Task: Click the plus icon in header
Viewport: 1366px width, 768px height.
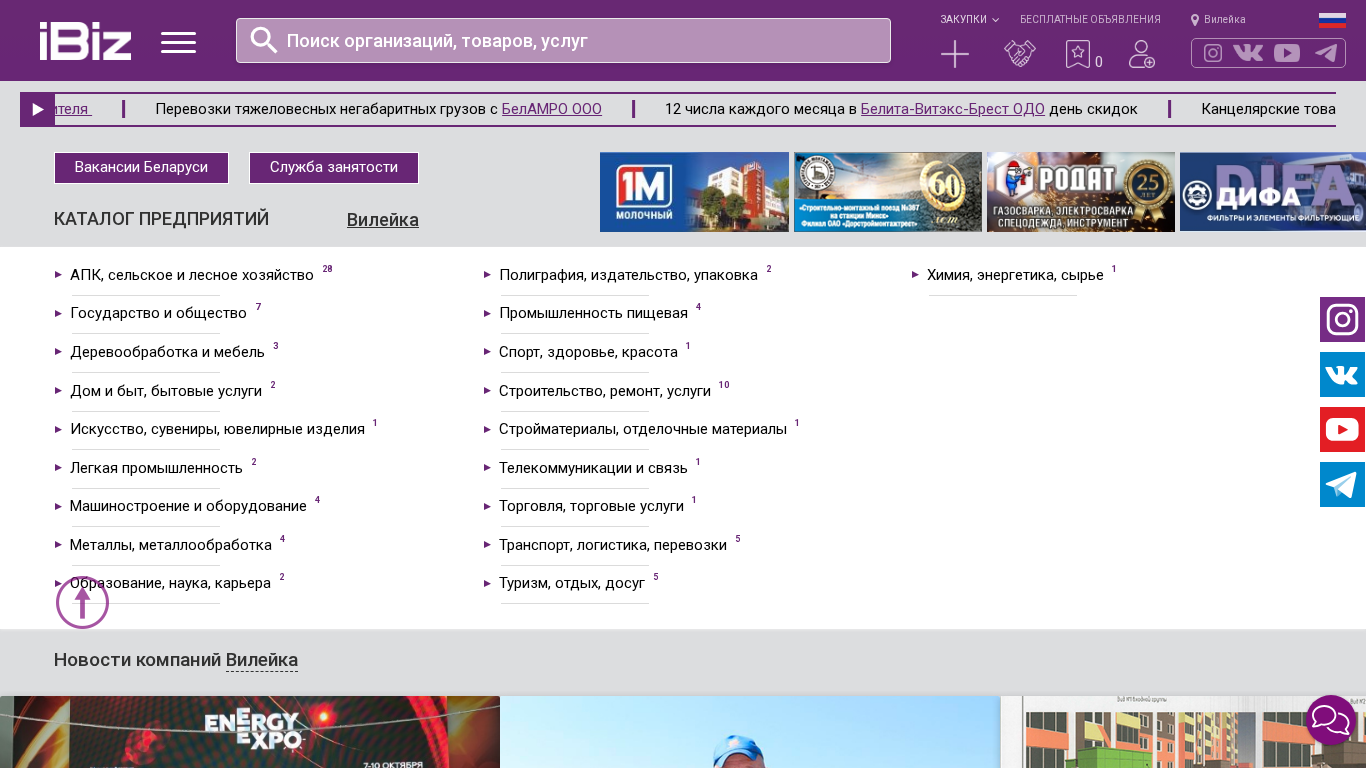Action: 955,54
